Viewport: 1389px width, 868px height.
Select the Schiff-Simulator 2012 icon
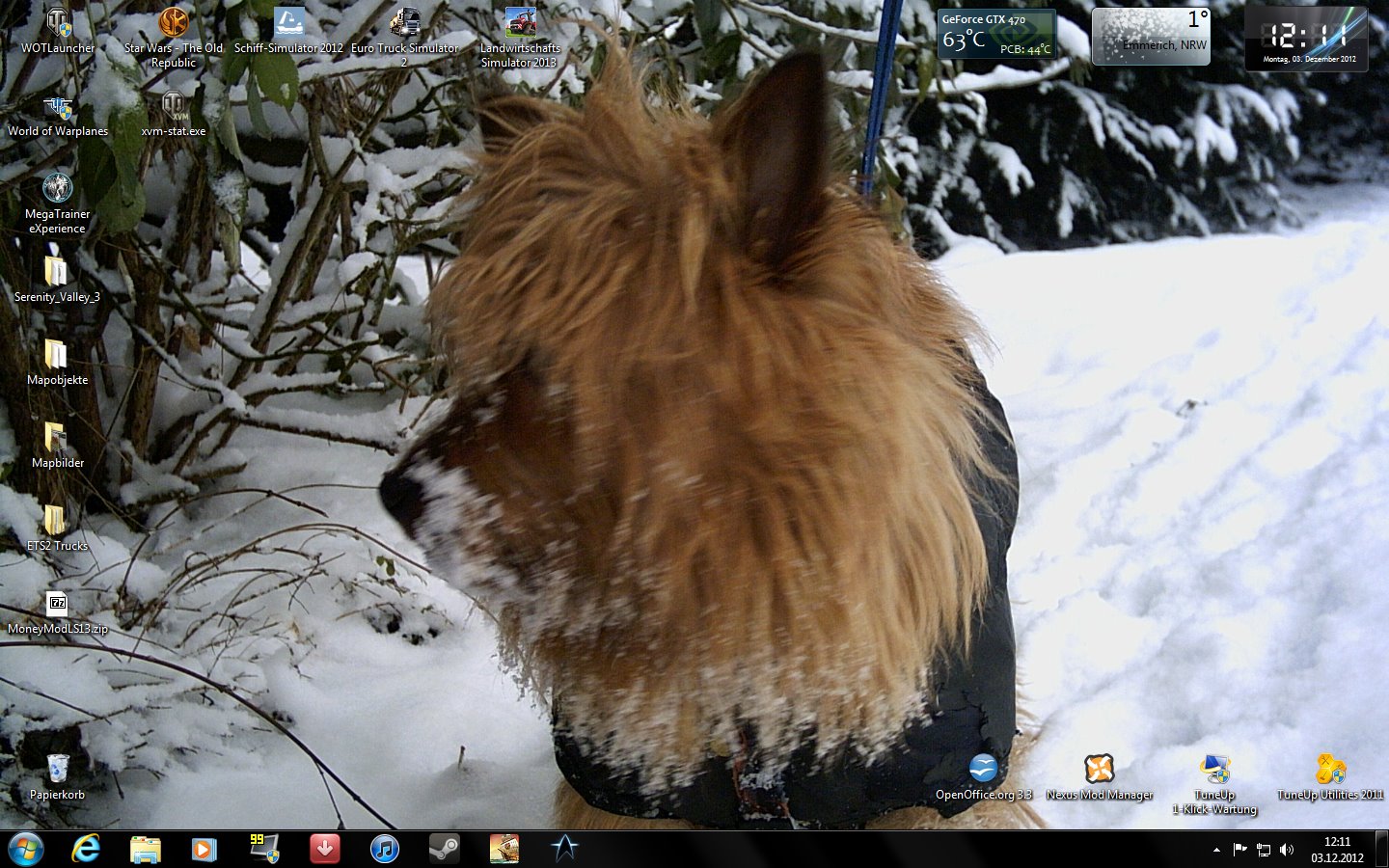point(288,23)
